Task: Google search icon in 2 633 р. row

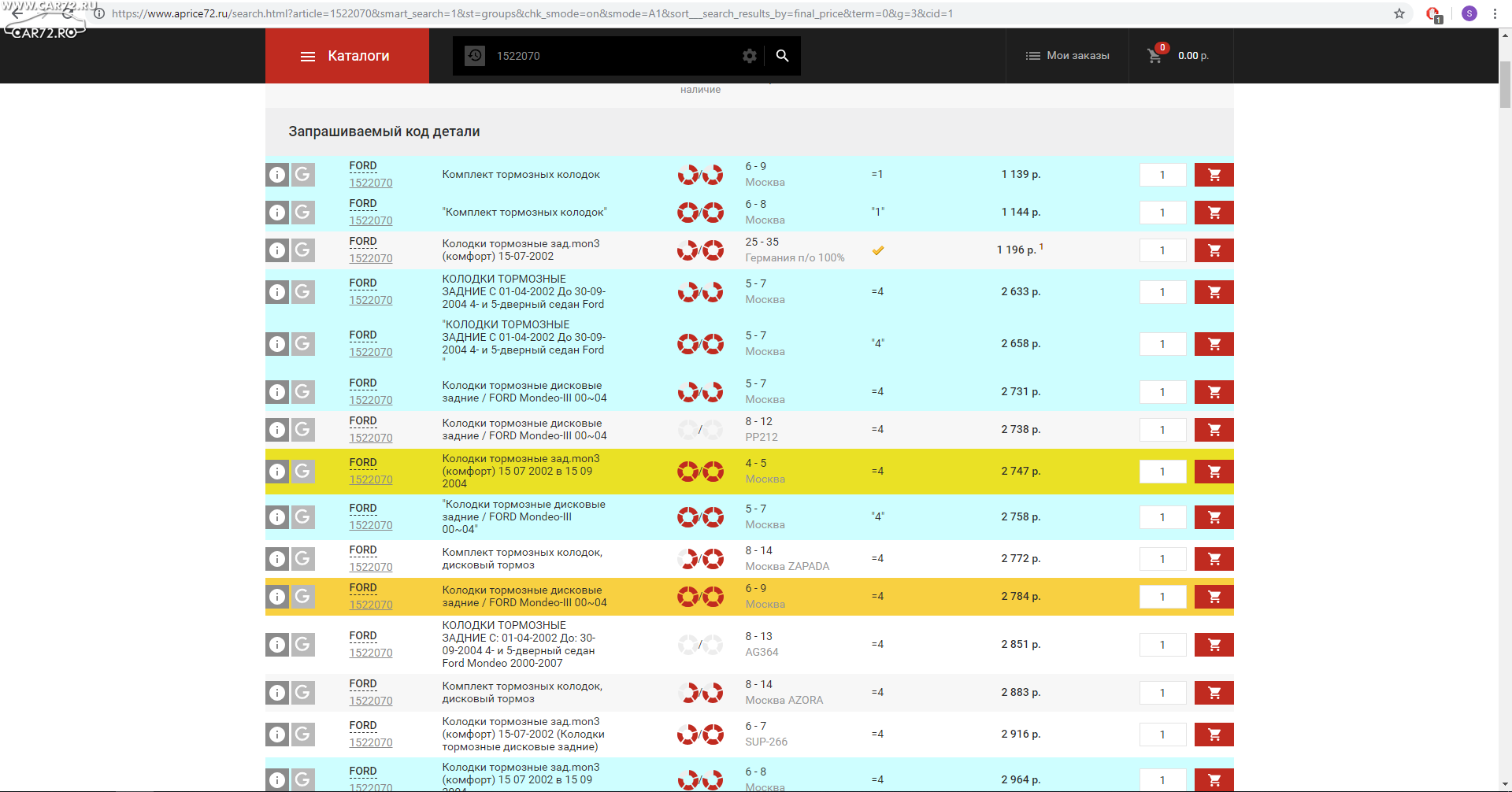Action: (303, 292)
